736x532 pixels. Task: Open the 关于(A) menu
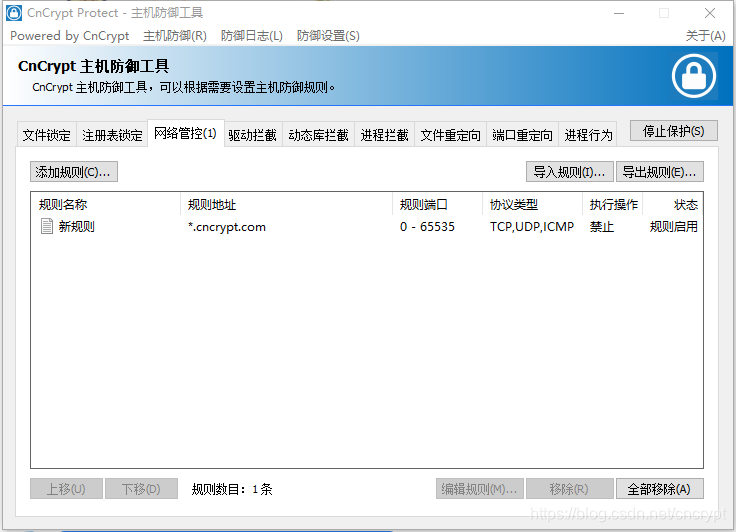click(705, 36)
